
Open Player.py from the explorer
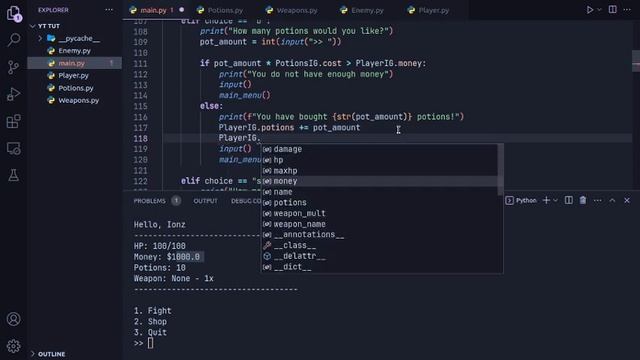coord(74,76)
